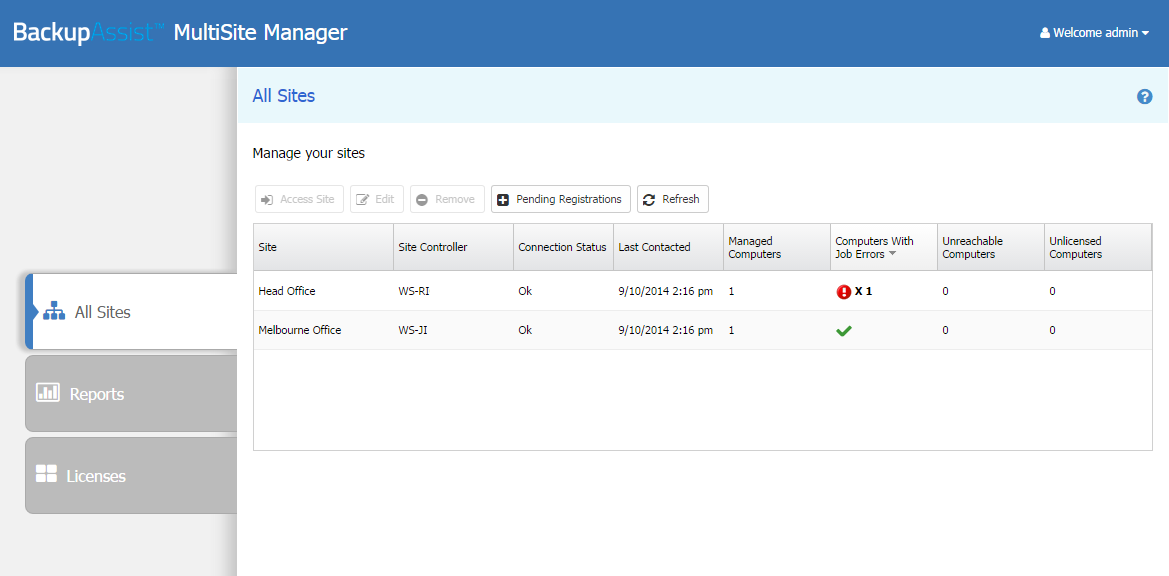This screenshot has height=576, width=1169.
Task: Click the user icon beside Welcome admin
Action: click(1045, 33)
